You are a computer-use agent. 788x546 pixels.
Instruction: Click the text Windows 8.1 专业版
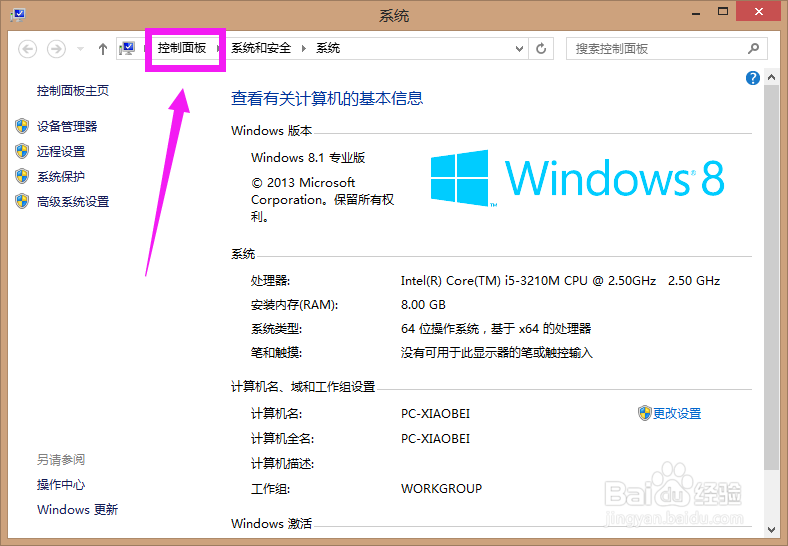pyautogui.click(x=308, y=158)
